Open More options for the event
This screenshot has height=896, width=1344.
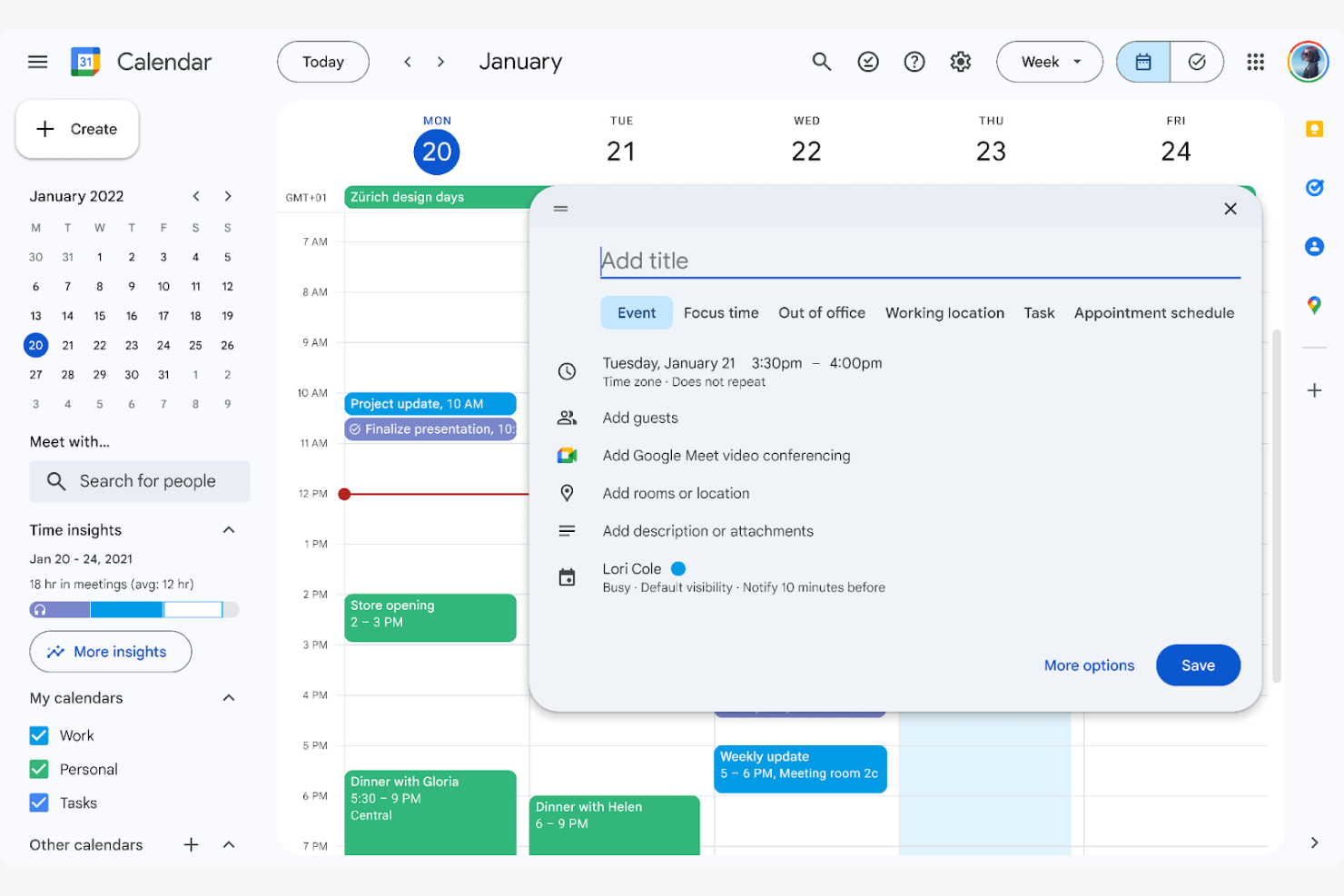pos(1089,665)
